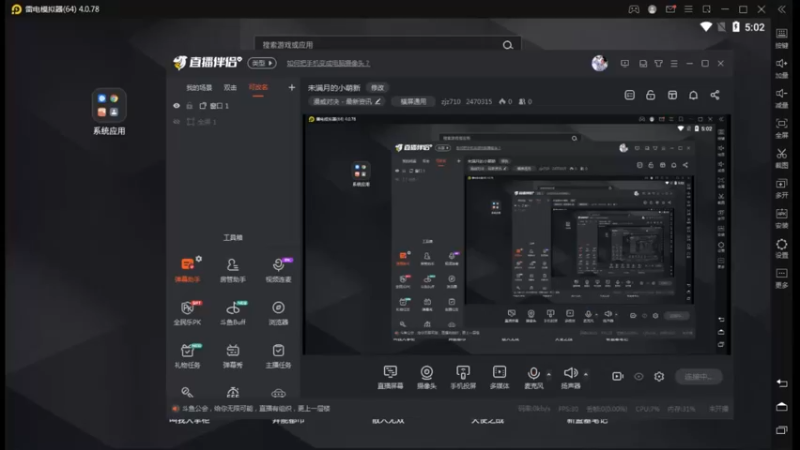Click the user avatar in 直播伴侣 title bar

(599, 63)
